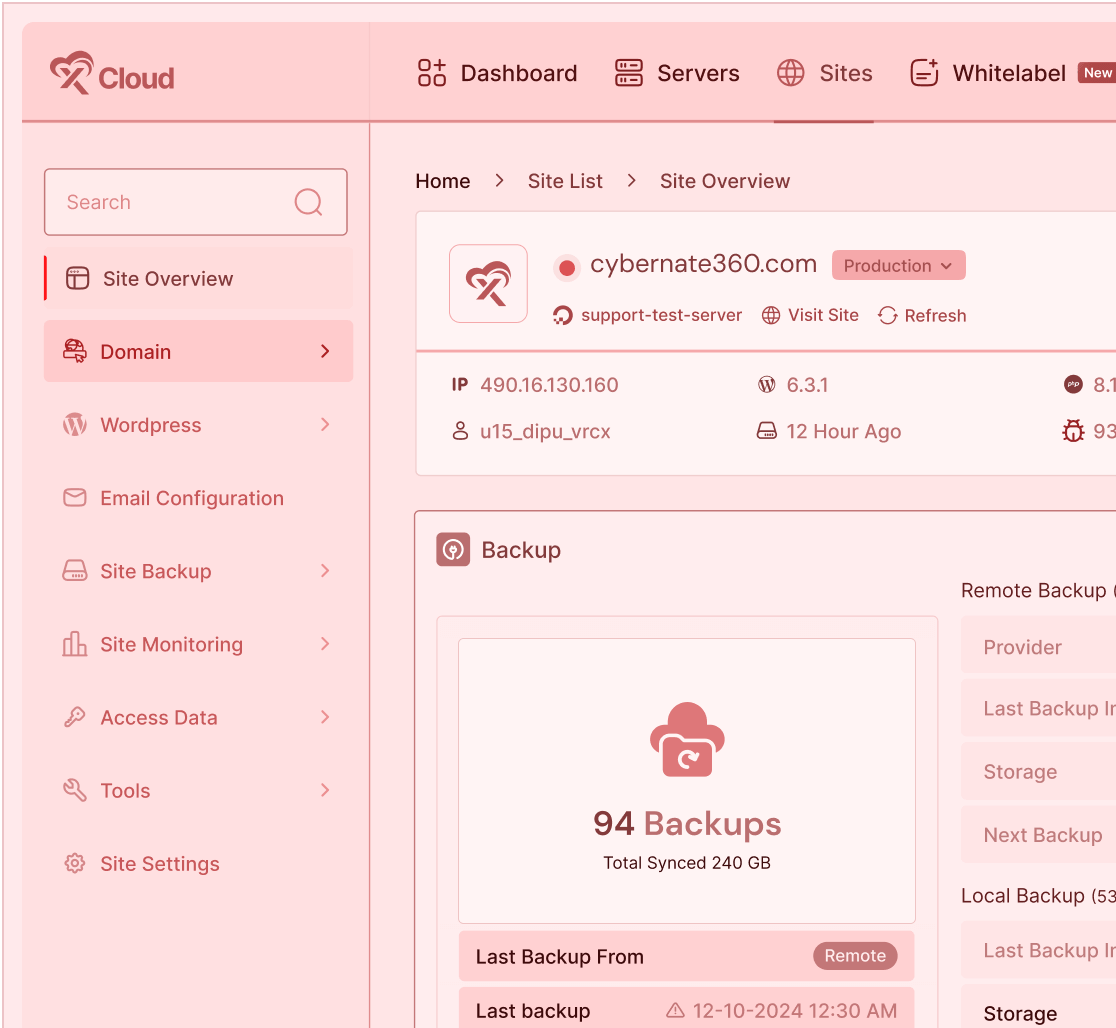Screen dimensions: 1116x1028
Task: Open the support-test-server link
Action: click(661, 316)
